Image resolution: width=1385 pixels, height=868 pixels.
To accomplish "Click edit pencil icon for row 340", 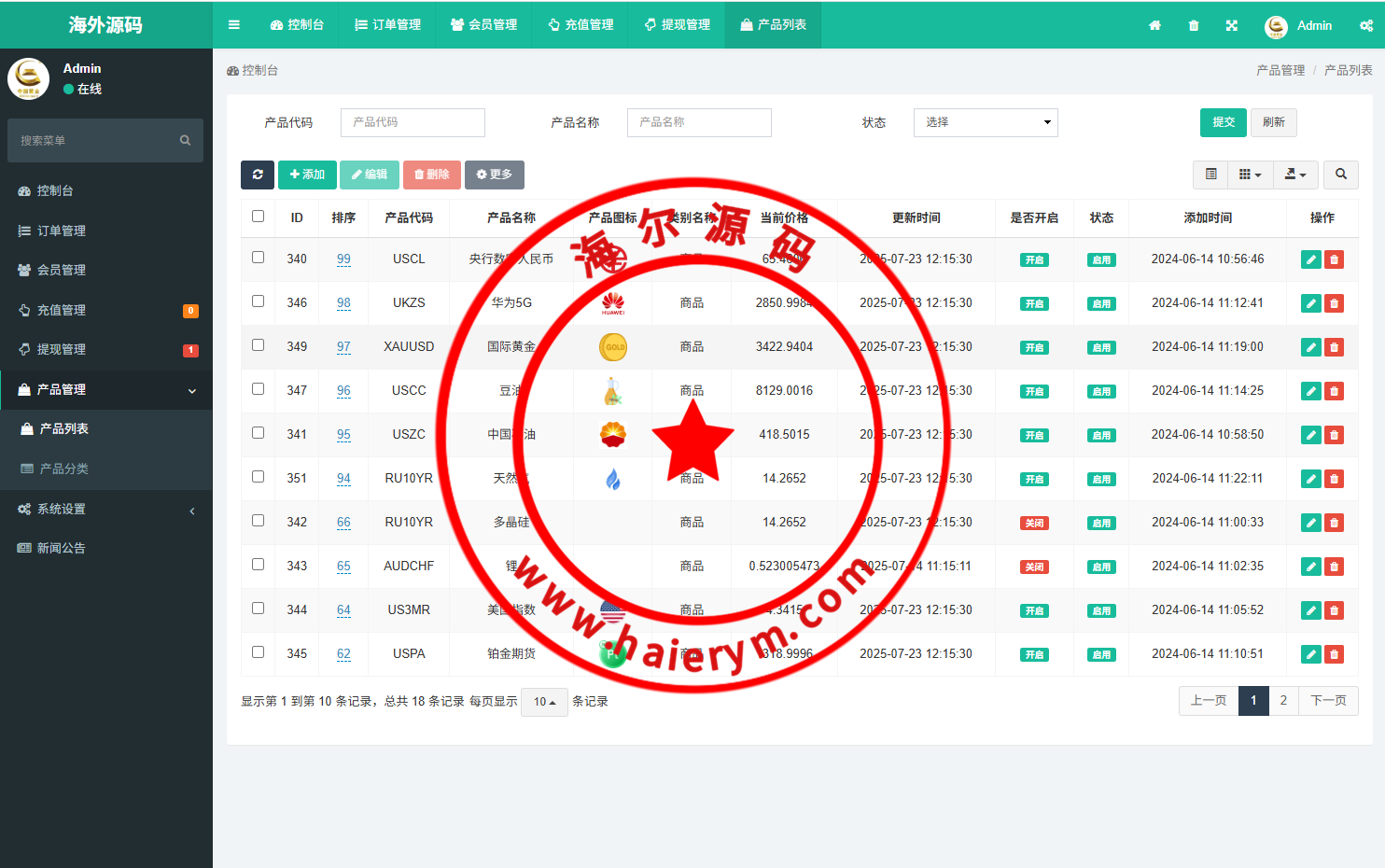I will pos(1310,259).
